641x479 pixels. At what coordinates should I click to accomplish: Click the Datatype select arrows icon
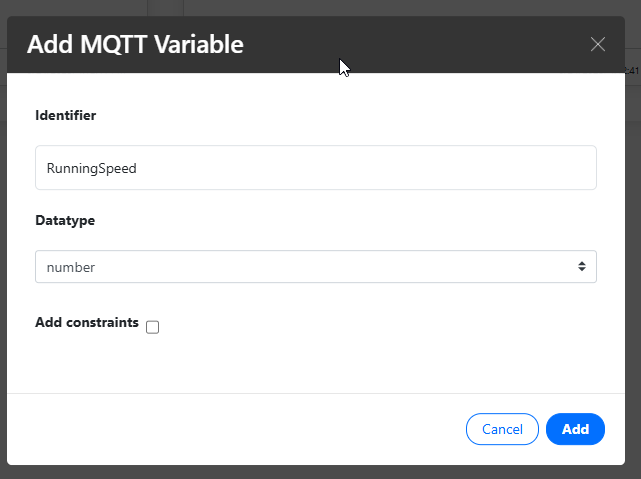coord(582,266)
